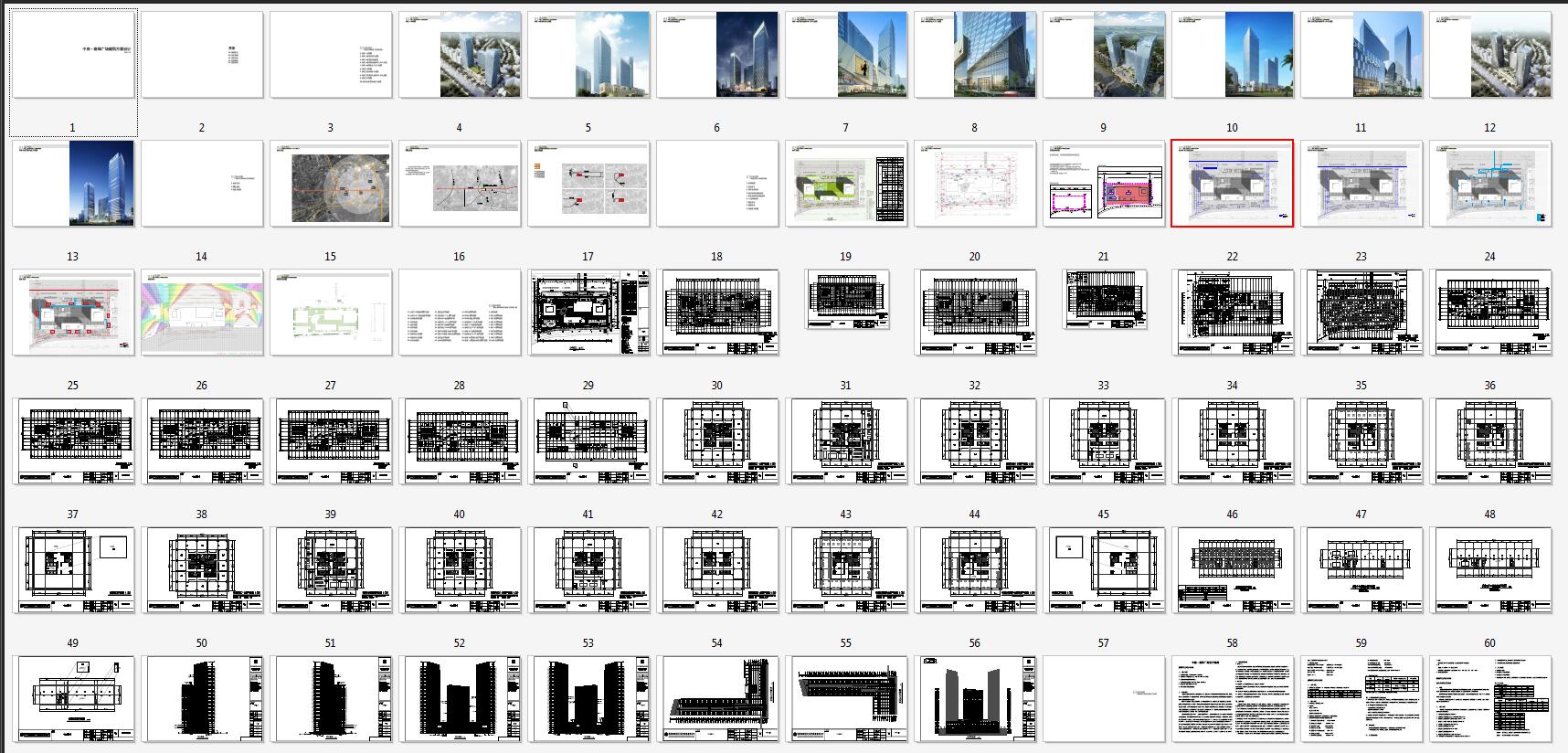Open page 24 blue arrows analysis thumbnail
Screen dimensions: 1568x753
tap(1490, 184)
